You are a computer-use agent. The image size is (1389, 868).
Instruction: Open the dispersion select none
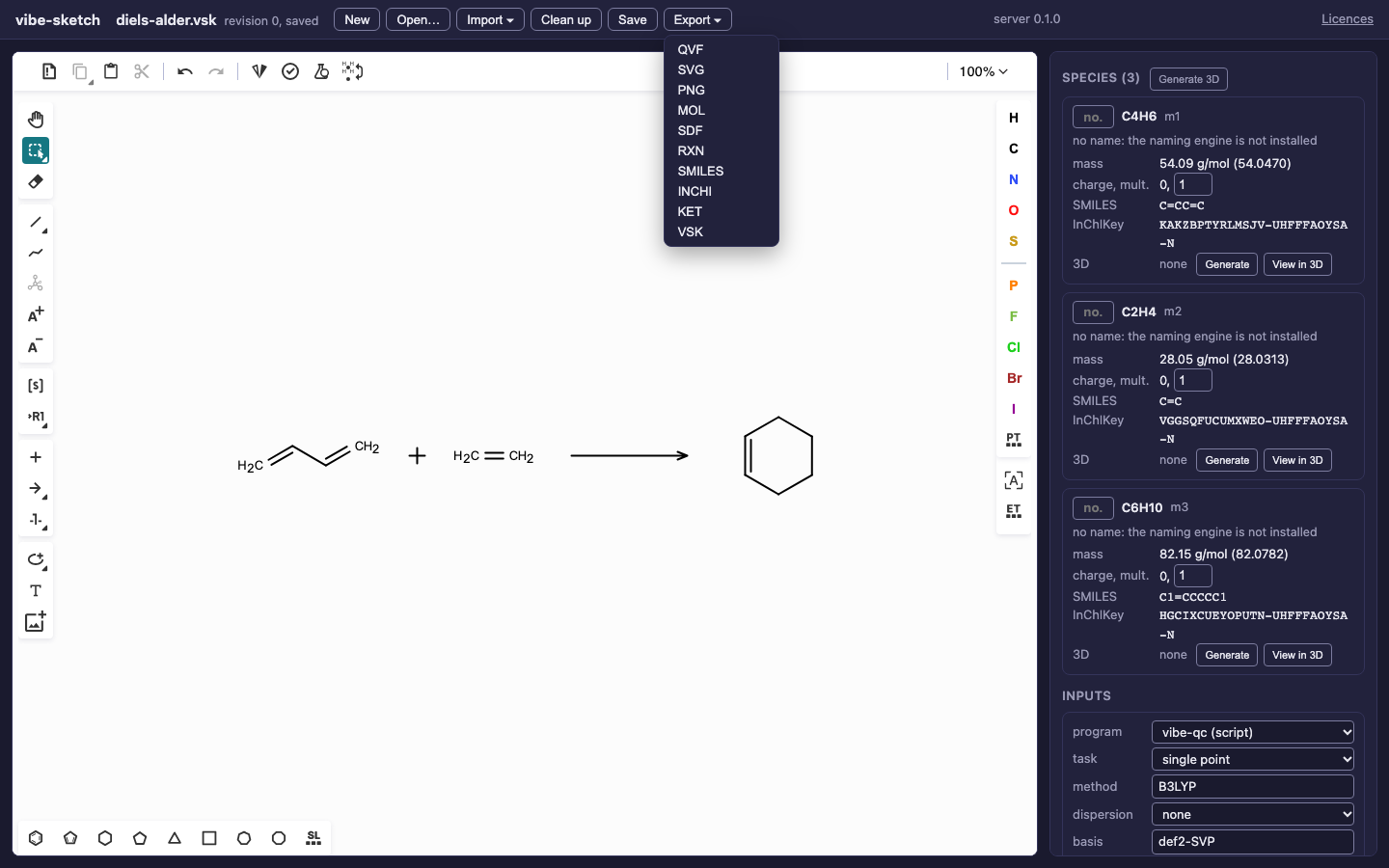pos(1252,814)
